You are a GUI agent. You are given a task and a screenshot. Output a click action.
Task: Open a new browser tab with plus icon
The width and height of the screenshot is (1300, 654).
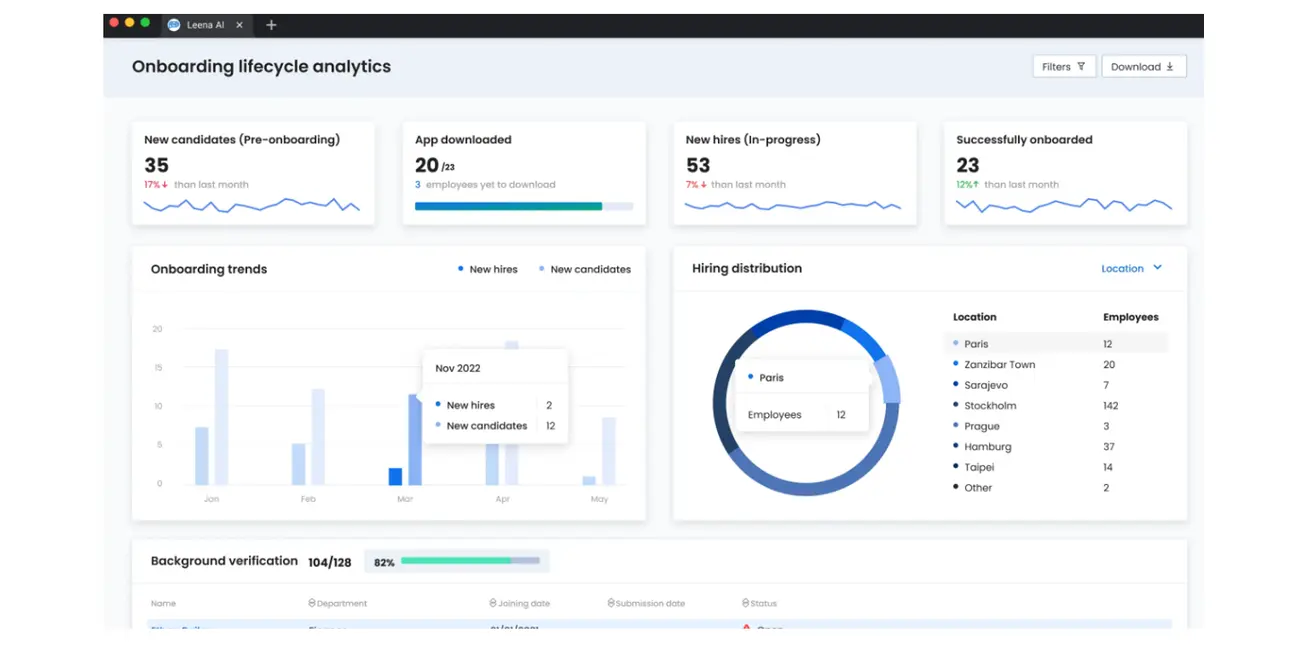(271, 25)
